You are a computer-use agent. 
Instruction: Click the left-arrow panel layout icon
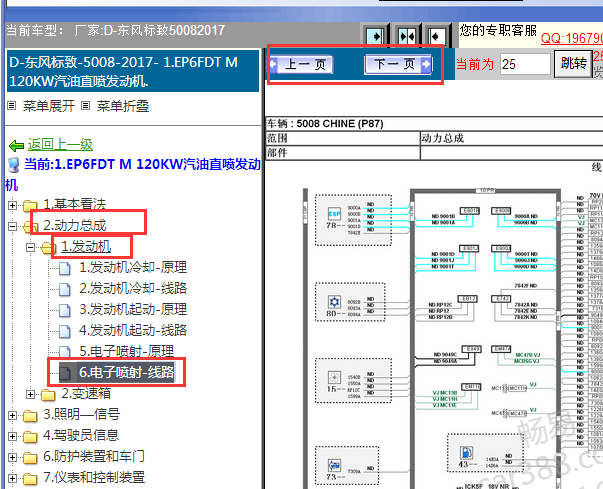click(436, 37)
